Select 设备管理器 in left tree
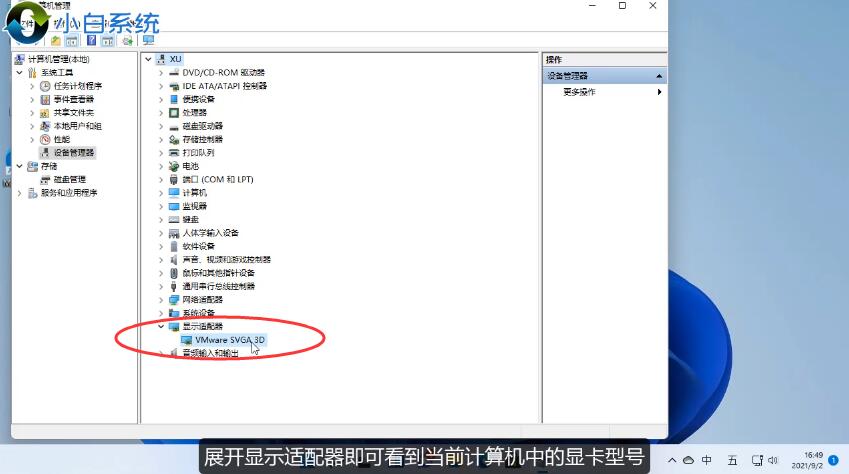Image resolution: width=849 pixels, height=474 pixels. pos(74,153)
